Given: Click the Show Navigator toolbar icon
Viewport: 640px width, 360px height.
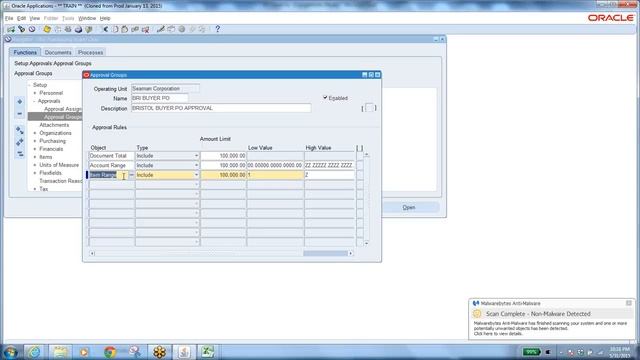Looking at the screenshot, I should (32, 29).
